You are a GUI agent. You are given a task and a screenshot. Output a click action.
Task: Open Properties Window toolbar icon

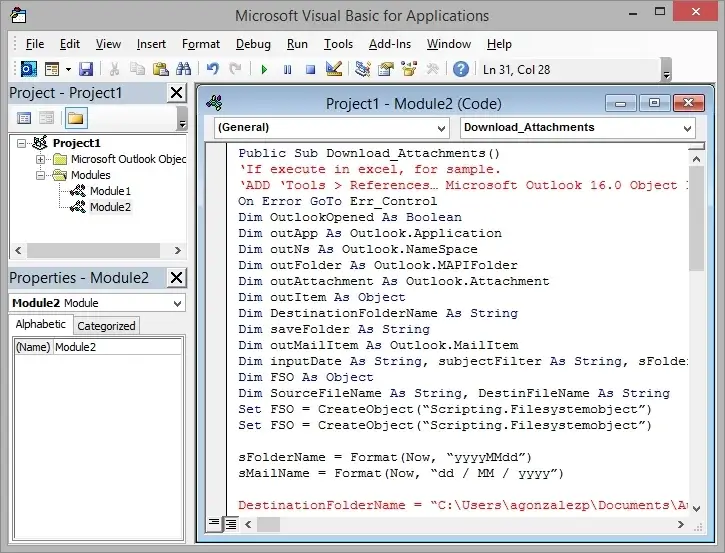click(386, 69)
